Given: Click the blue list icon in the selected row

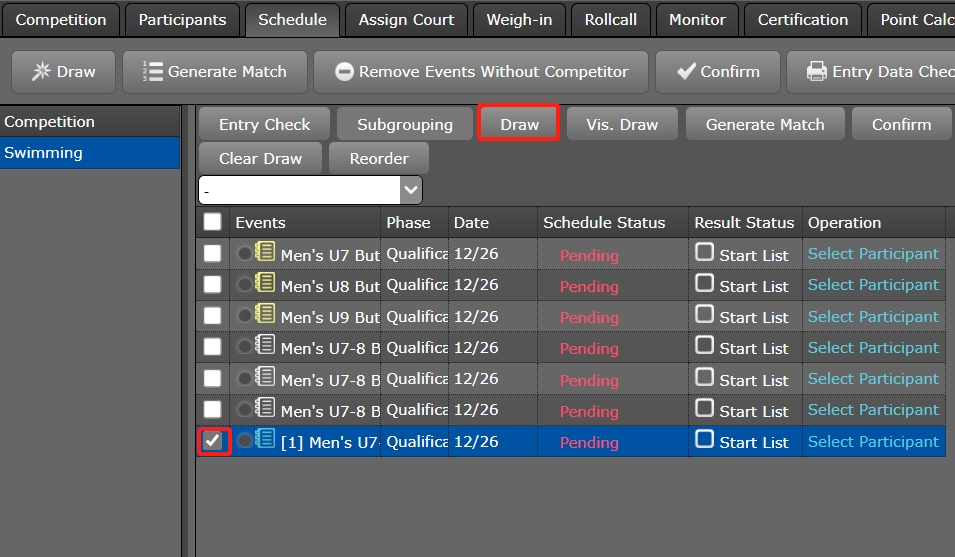Looking at the screenshot, I should pos(266,440).
